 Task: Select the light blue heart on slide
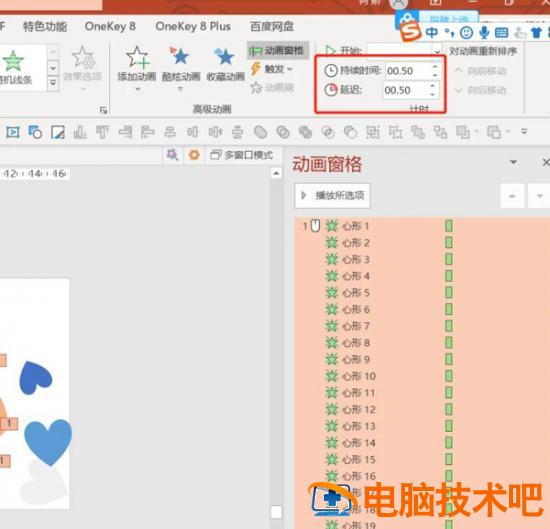pyautogui.click(x=48, y=441)
